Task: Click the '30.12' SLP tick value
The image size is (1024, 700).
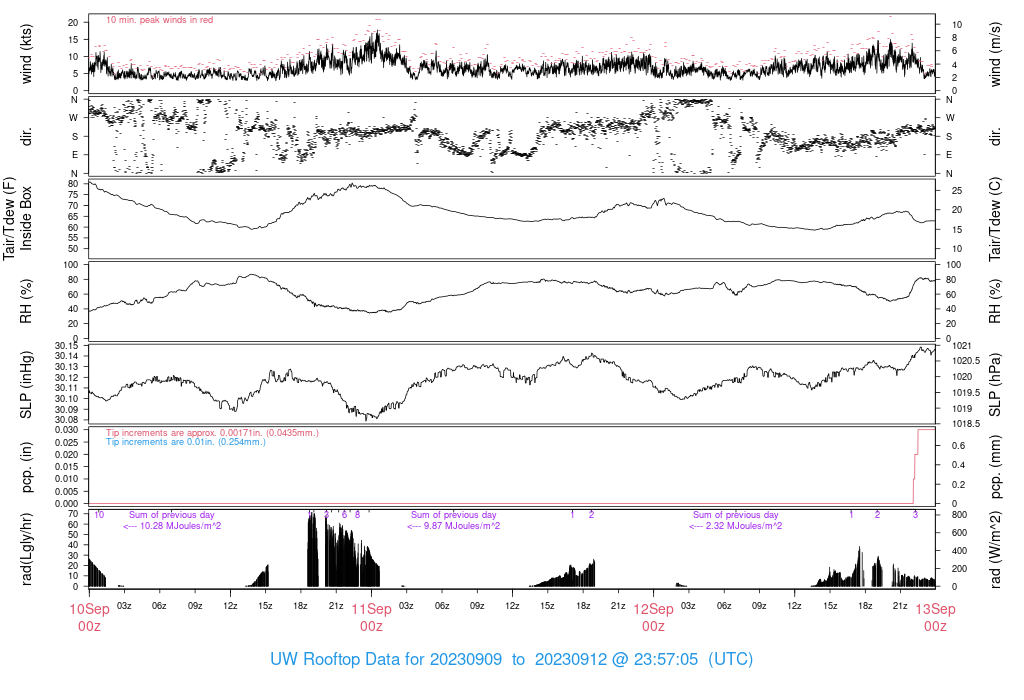Action: click(x=67, y=377)
